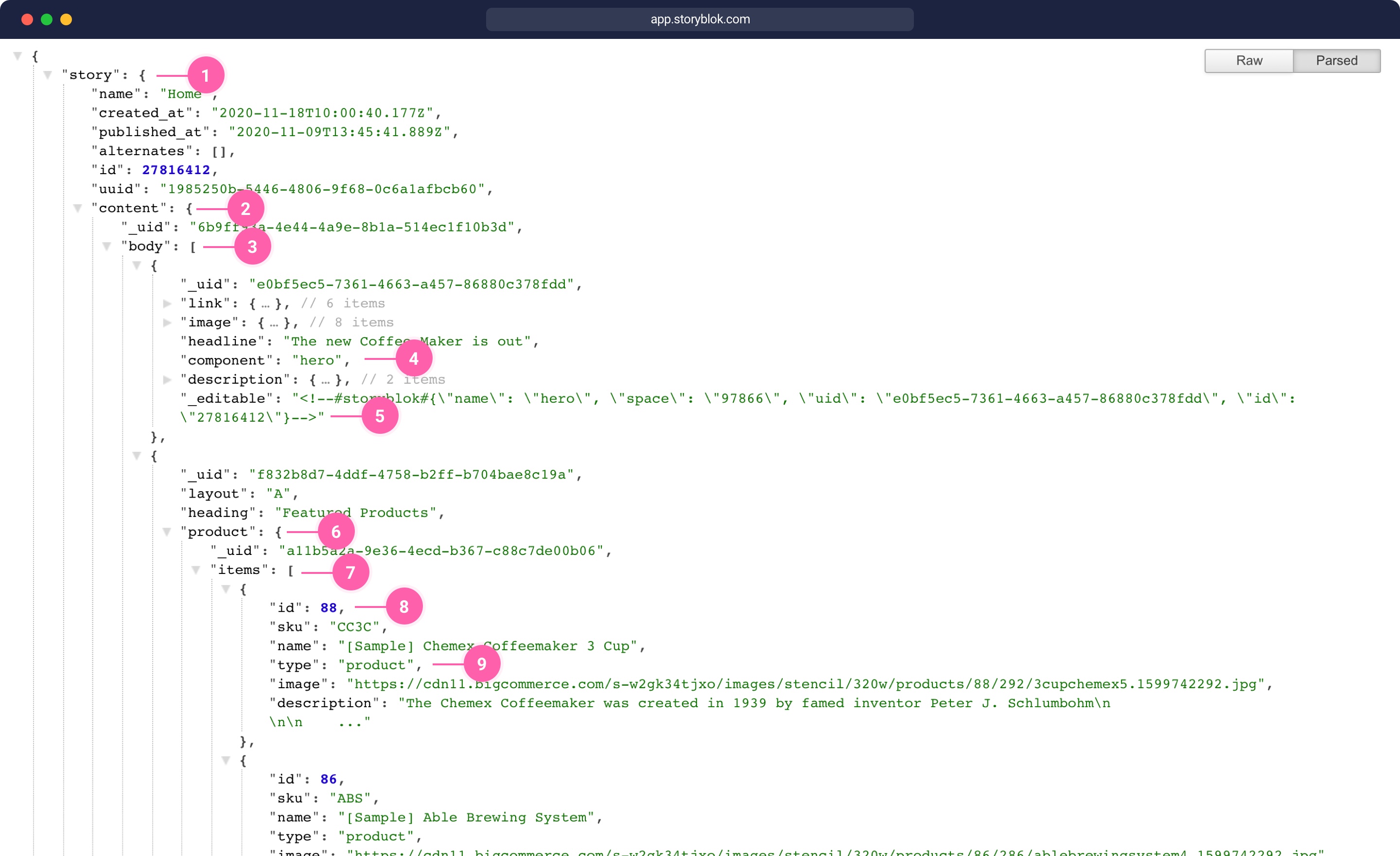The width and height of the screenshot is (1400, 856).
Task: Click the _uid value starting a11b5a2a
Action: pos(441,551)
